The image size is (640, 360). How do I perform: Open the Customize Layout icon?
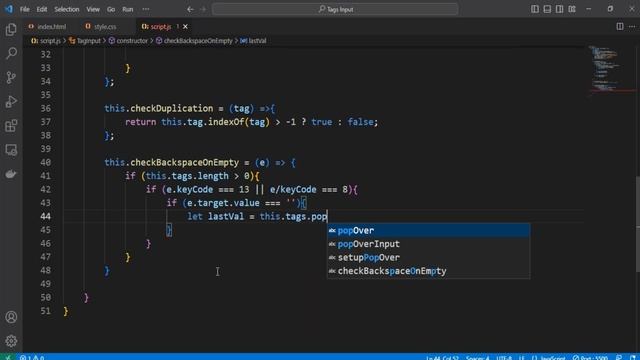click(572, 9)
